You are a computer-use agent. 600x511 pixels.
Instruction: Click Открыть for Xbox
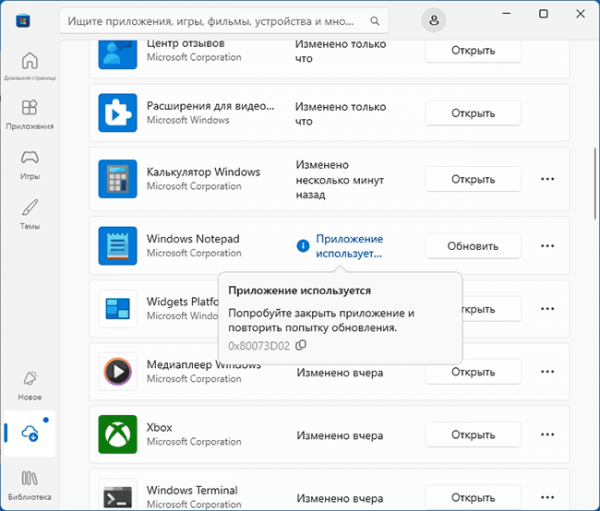click(473, 434)
